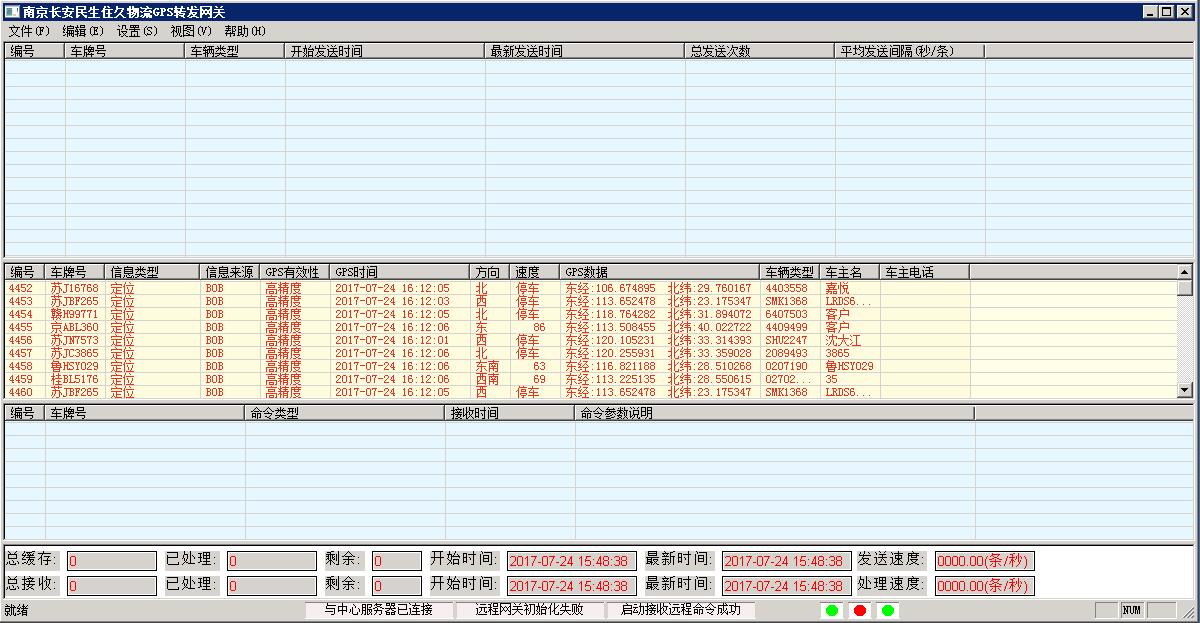Viewport: 1200px width, 623px height.
Task: Click 最新时间 field in 总接收 row
Action: [x=787, y=586]
